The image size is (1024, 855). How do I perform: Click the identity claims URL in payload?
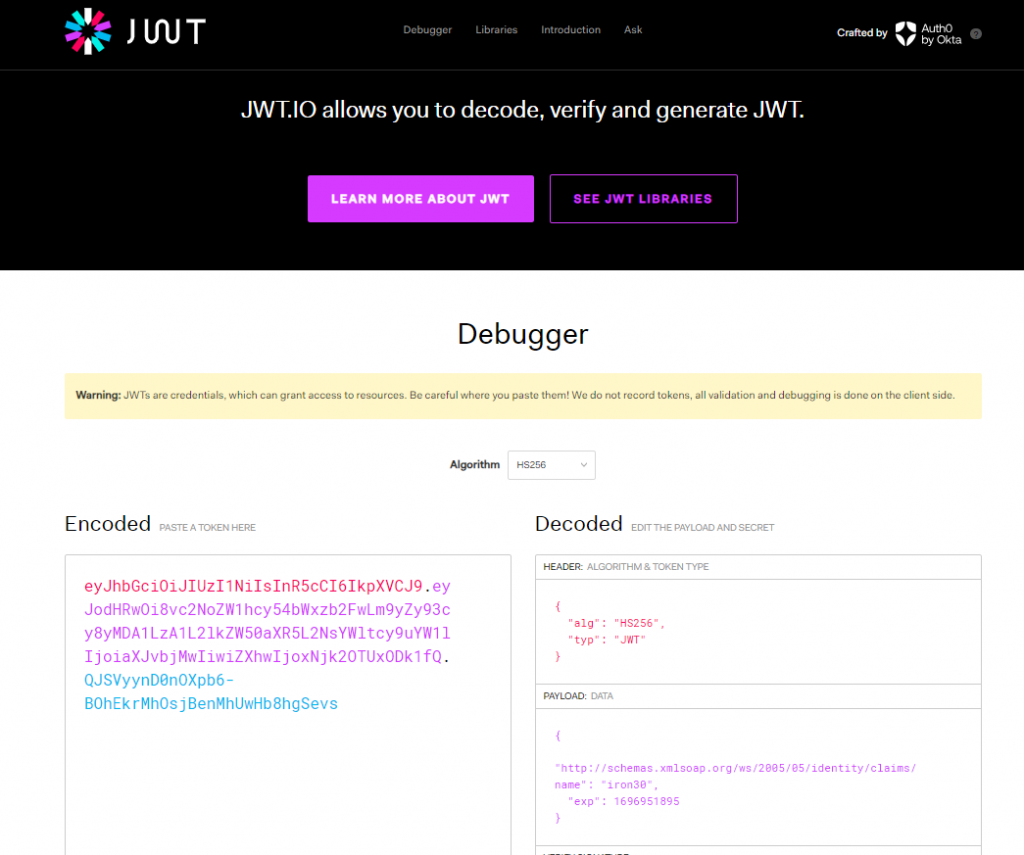tap(735, 768)
